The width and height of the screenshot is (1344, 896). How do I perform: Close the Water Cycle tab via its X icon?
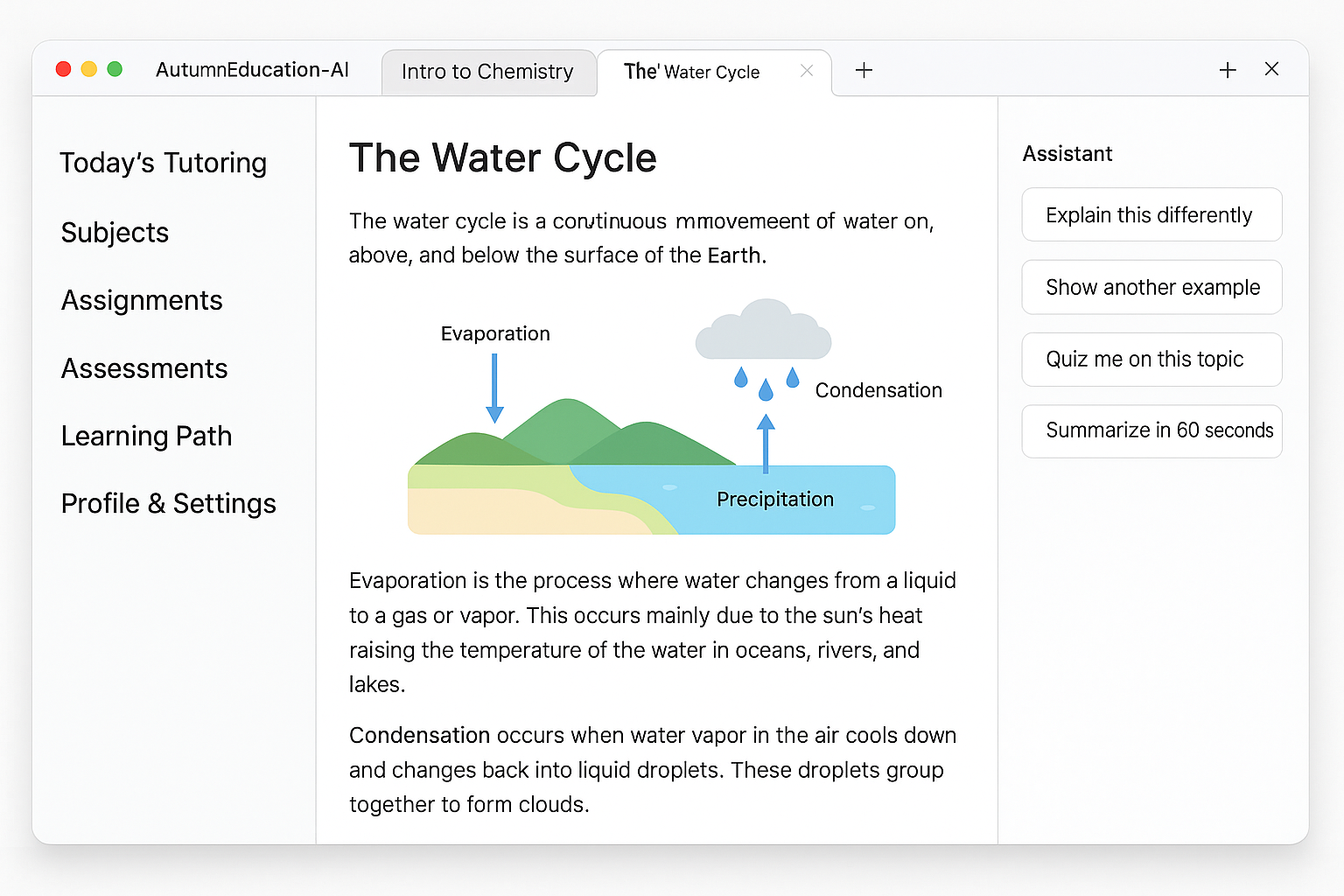coord(807,71)
